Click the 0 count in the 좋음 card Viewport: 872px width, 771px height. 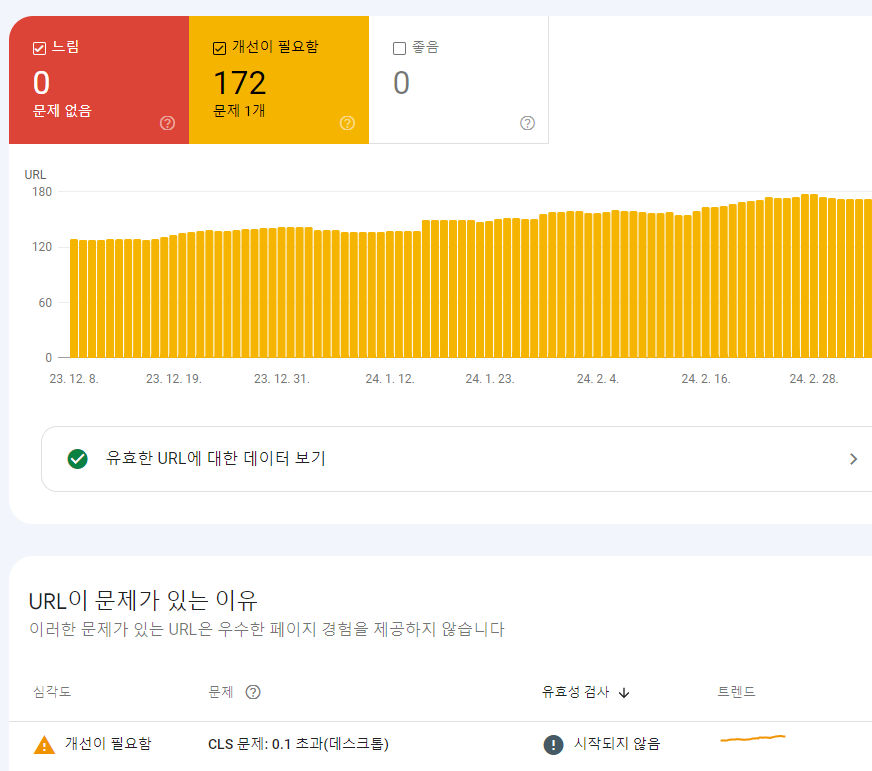click(401, 83)
